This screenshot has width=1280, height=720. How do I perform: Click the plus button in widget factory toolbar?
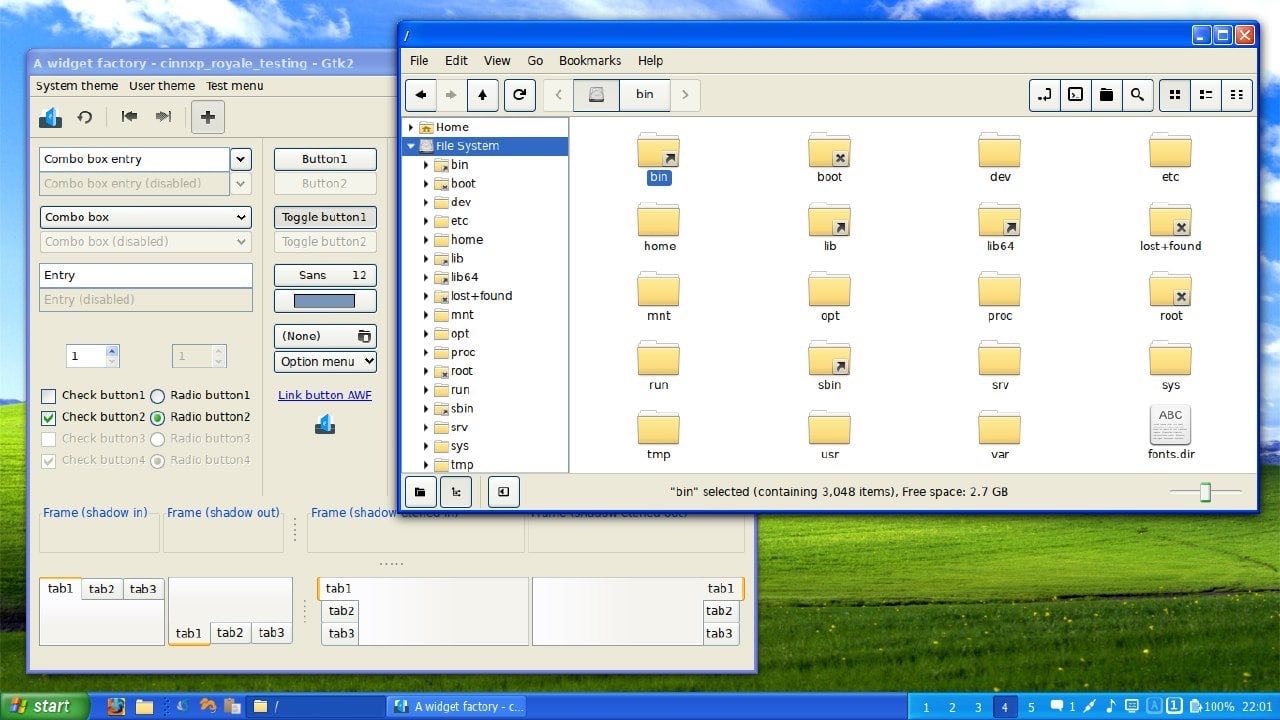207,117
